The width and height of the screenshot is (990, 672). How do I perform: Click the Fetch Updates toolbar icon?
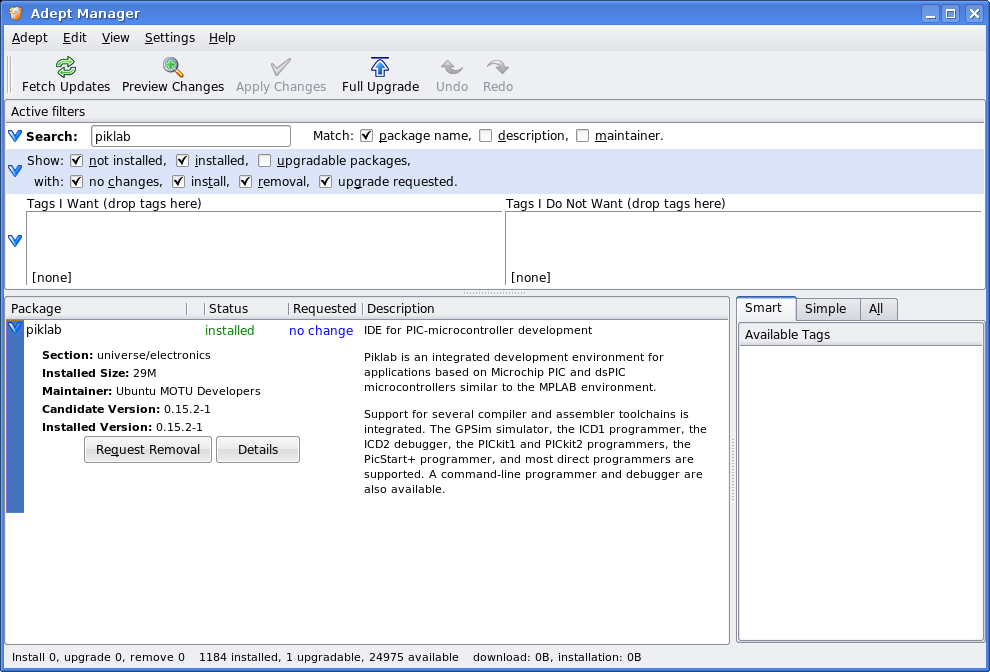pyautogui.click(x=66, y=68)
